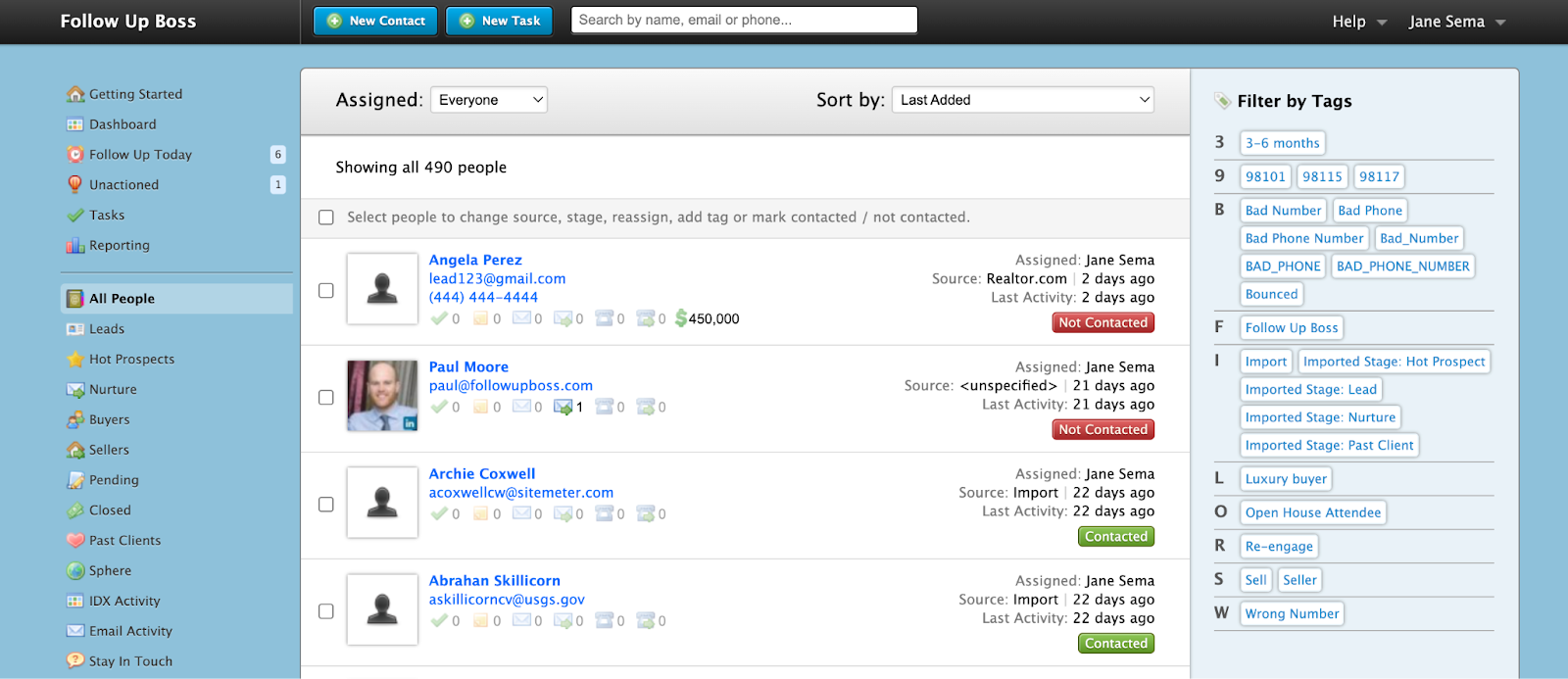Image resolution: width=1568 pixels, height=679 pixels.
Task: Open the Past Clients list
Action: [x=124, y=541]
